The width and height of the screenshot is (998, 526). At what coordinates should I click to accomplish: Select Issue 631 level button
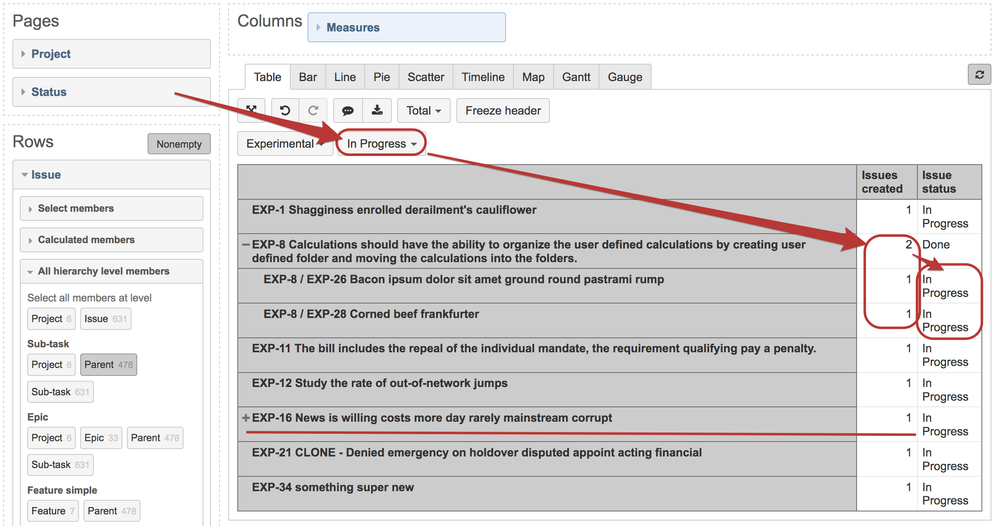(106, 319)
